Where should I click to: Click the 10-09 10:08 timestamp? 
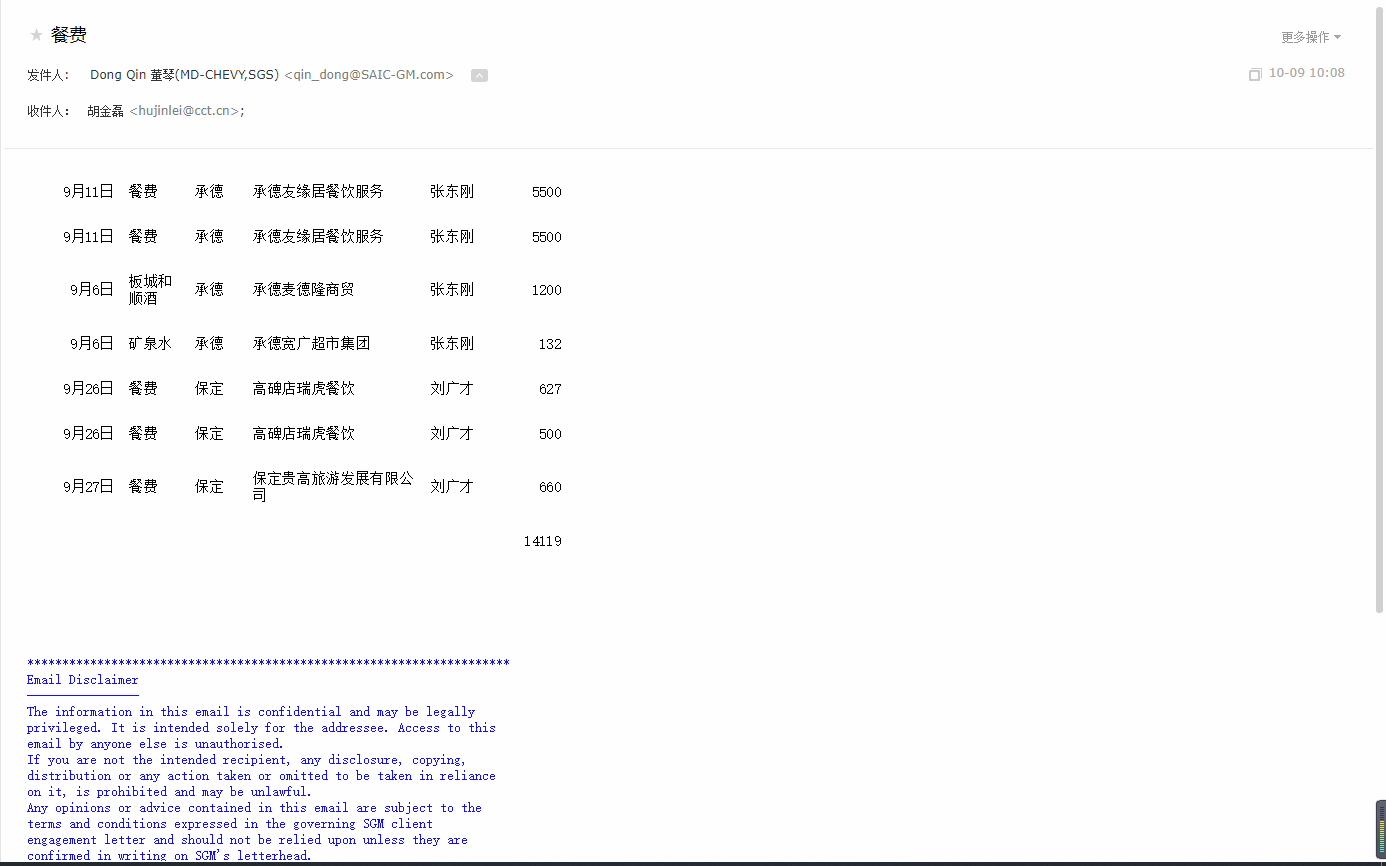click(x=1306, y=73)
